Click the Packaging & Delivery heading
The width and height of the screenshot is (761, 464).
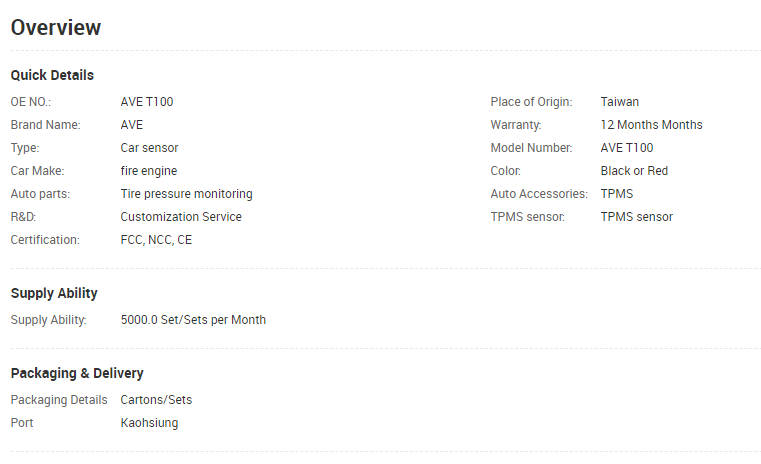coord(77,373)
